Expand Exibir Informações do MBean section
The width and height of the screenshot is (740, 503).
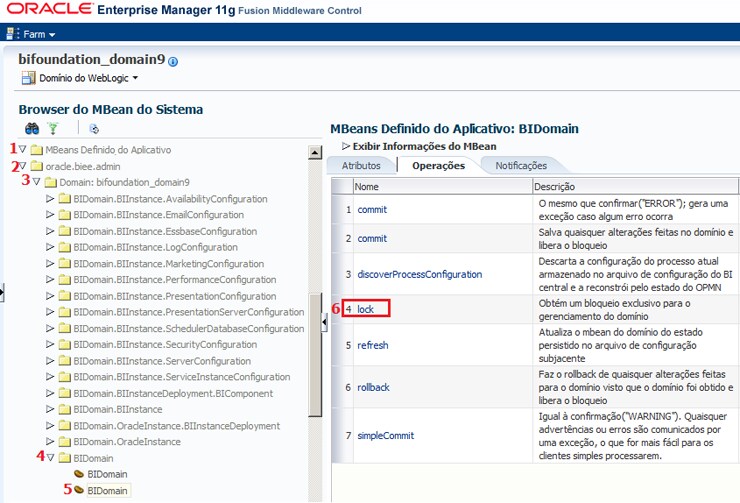[x=346, y=146]
